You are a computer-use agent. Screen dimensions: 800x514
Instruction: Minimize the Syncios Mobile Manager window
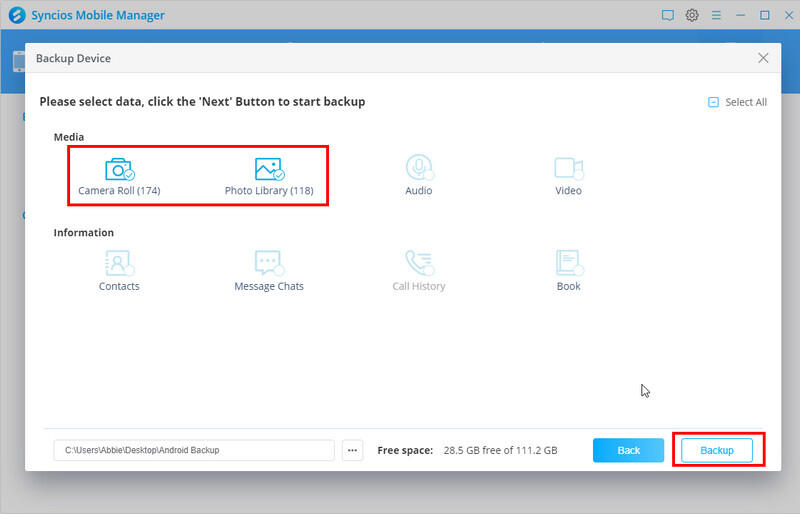pyautogui.click(x=740, y=15)
